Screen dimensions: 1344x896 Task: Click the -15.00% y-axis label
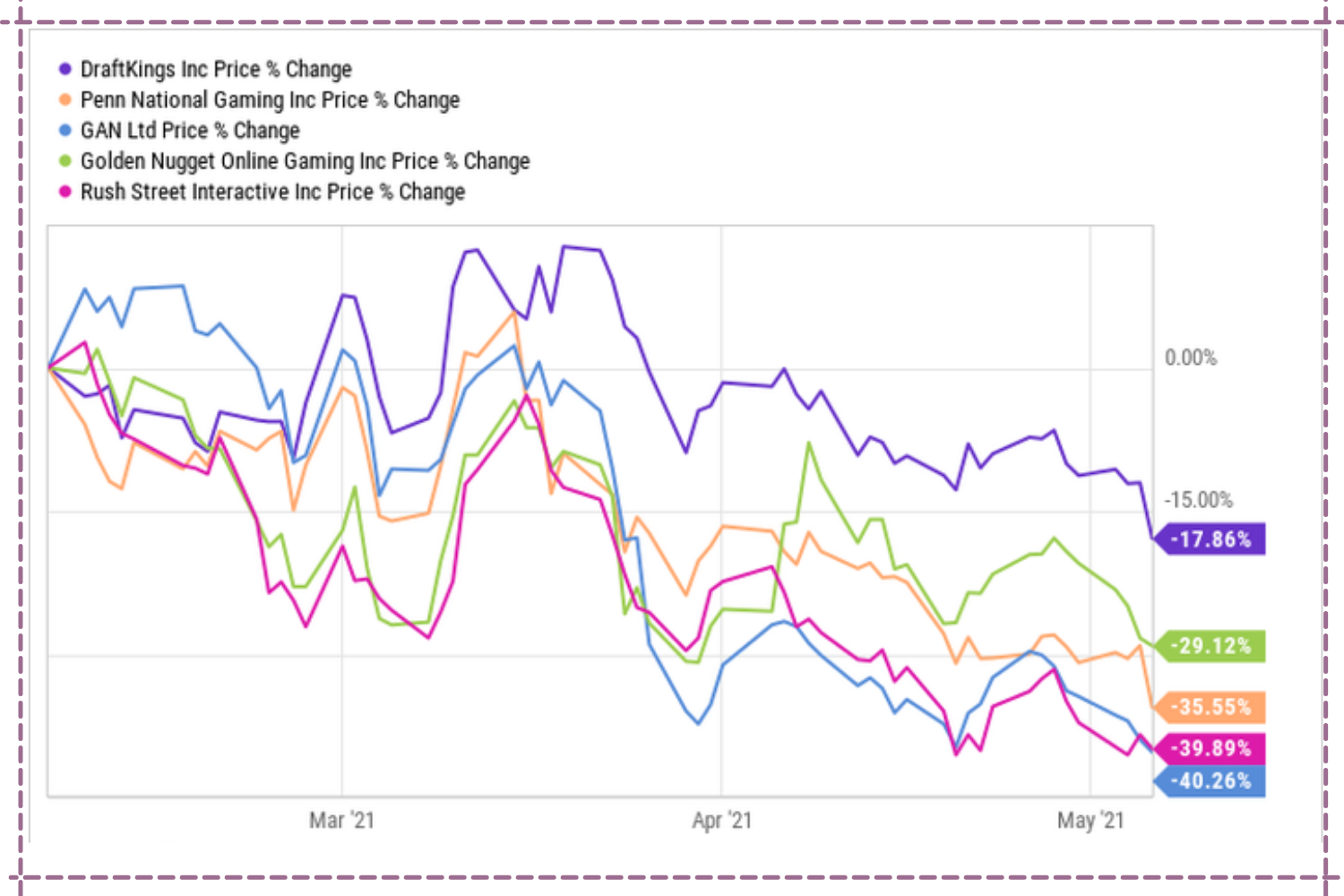(1198, 500)
